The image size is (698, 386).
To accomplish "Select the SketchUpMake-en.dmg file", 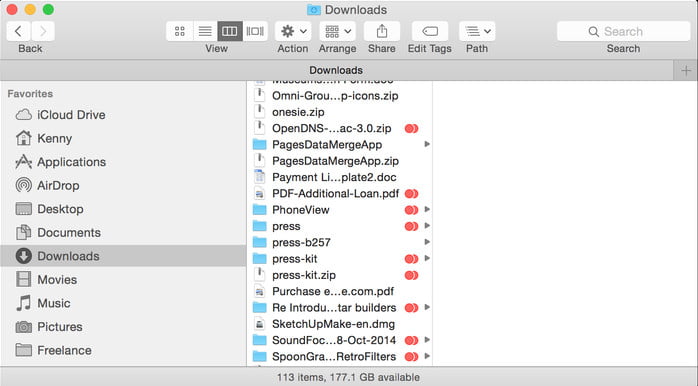I will 333,324.
